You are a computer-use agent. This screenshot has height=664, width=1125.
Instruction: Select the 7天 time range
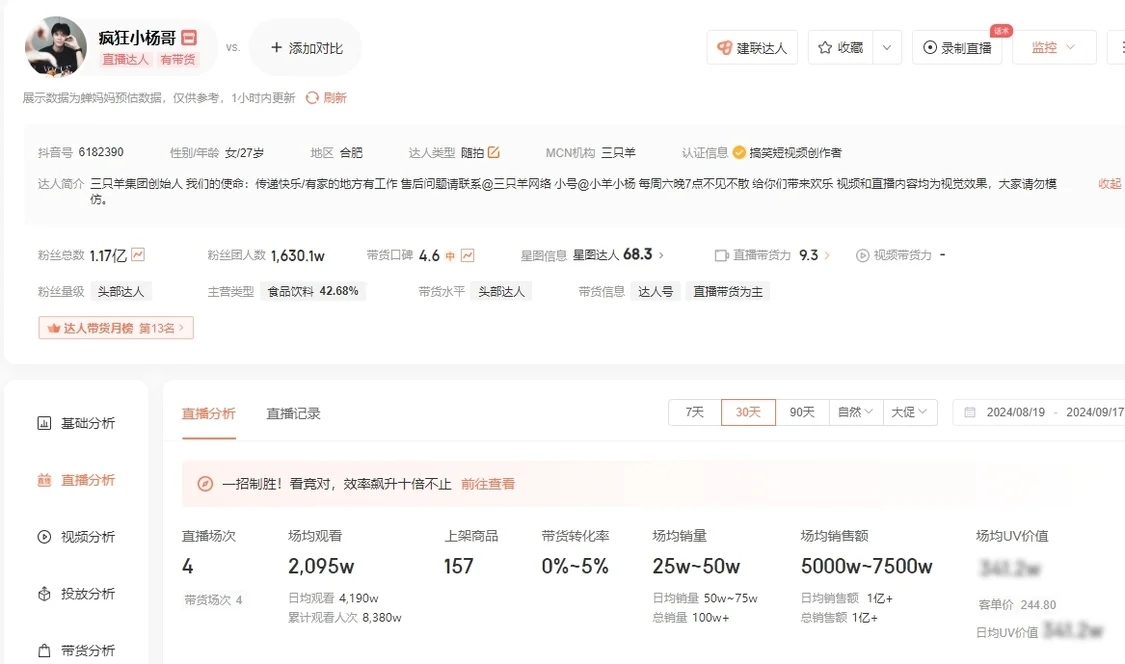tap(695, 412)
